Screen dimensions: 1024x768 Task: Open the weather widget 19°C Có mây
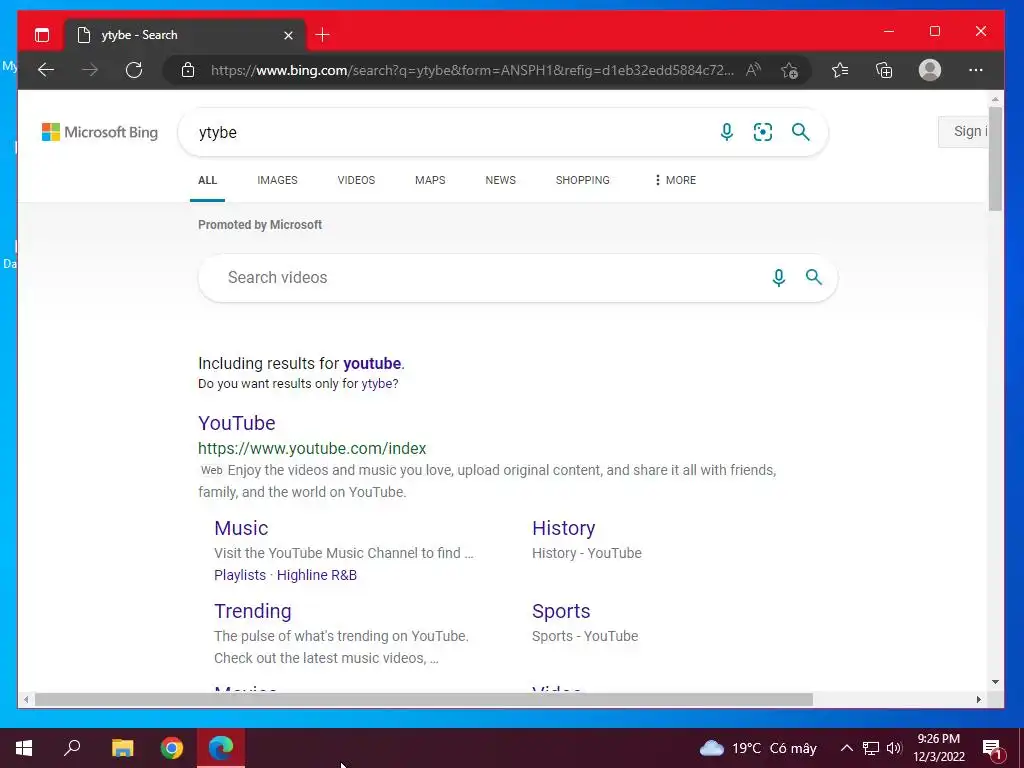[x=758, y=748]
